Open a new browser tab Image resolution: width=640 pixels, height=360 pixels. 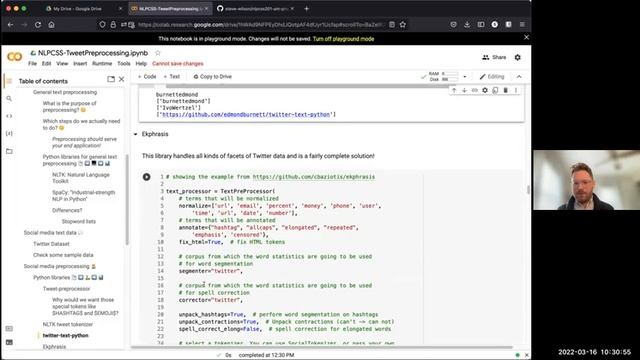click(307, 9)
